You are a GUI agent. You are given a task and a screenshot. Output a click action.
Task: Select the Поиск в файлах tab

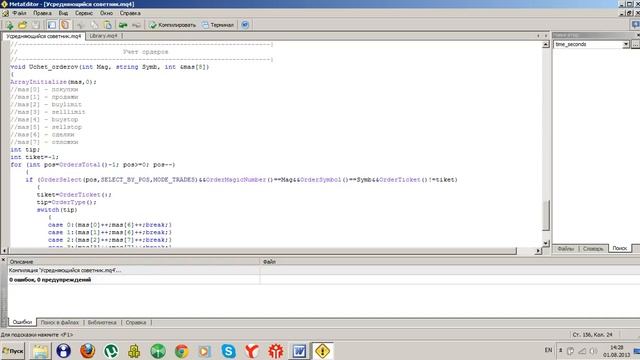click(x=60, y=322)
